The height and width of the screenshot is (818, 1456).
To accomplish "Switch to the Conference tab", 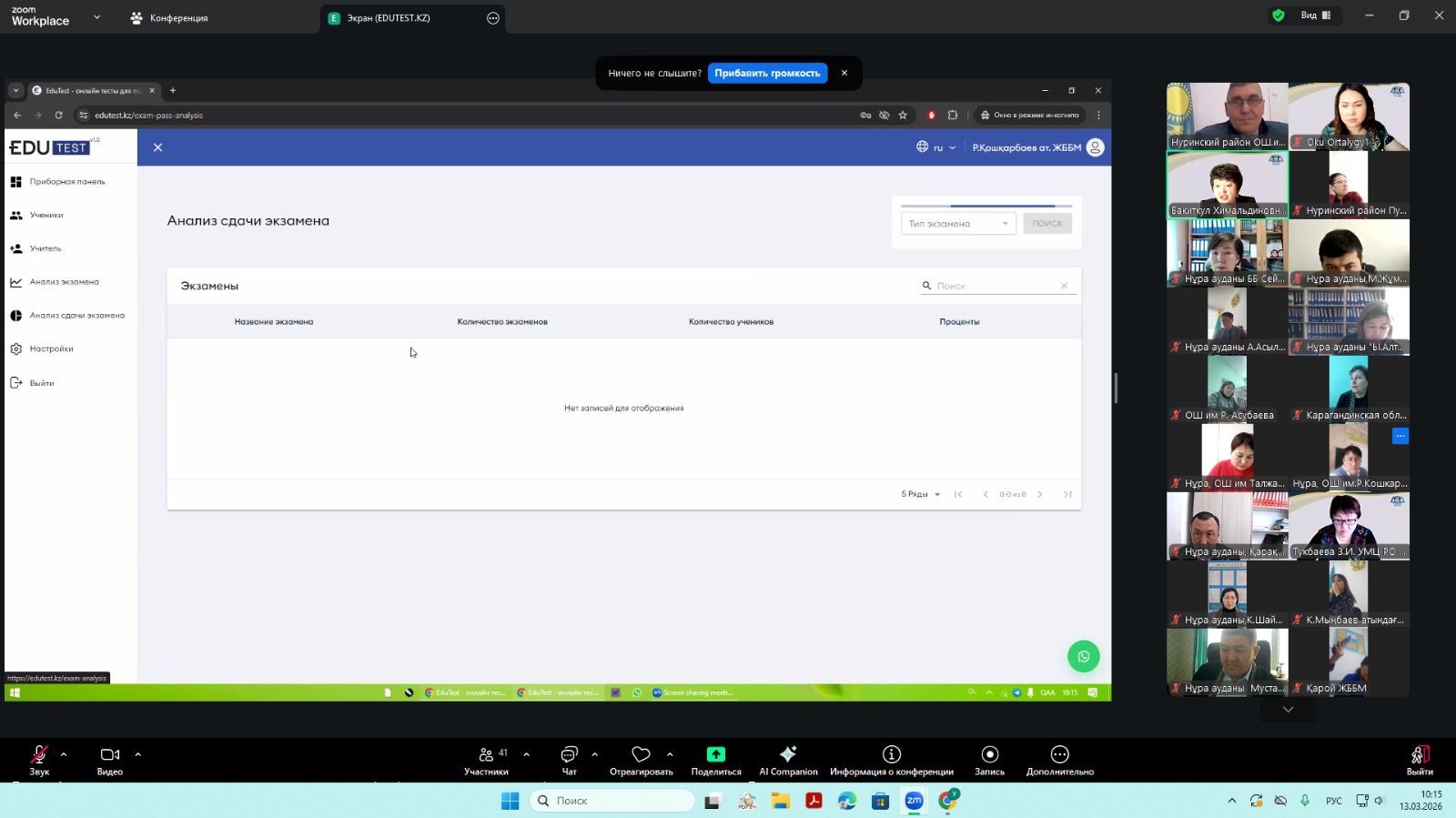I will [x=170, y=18].
